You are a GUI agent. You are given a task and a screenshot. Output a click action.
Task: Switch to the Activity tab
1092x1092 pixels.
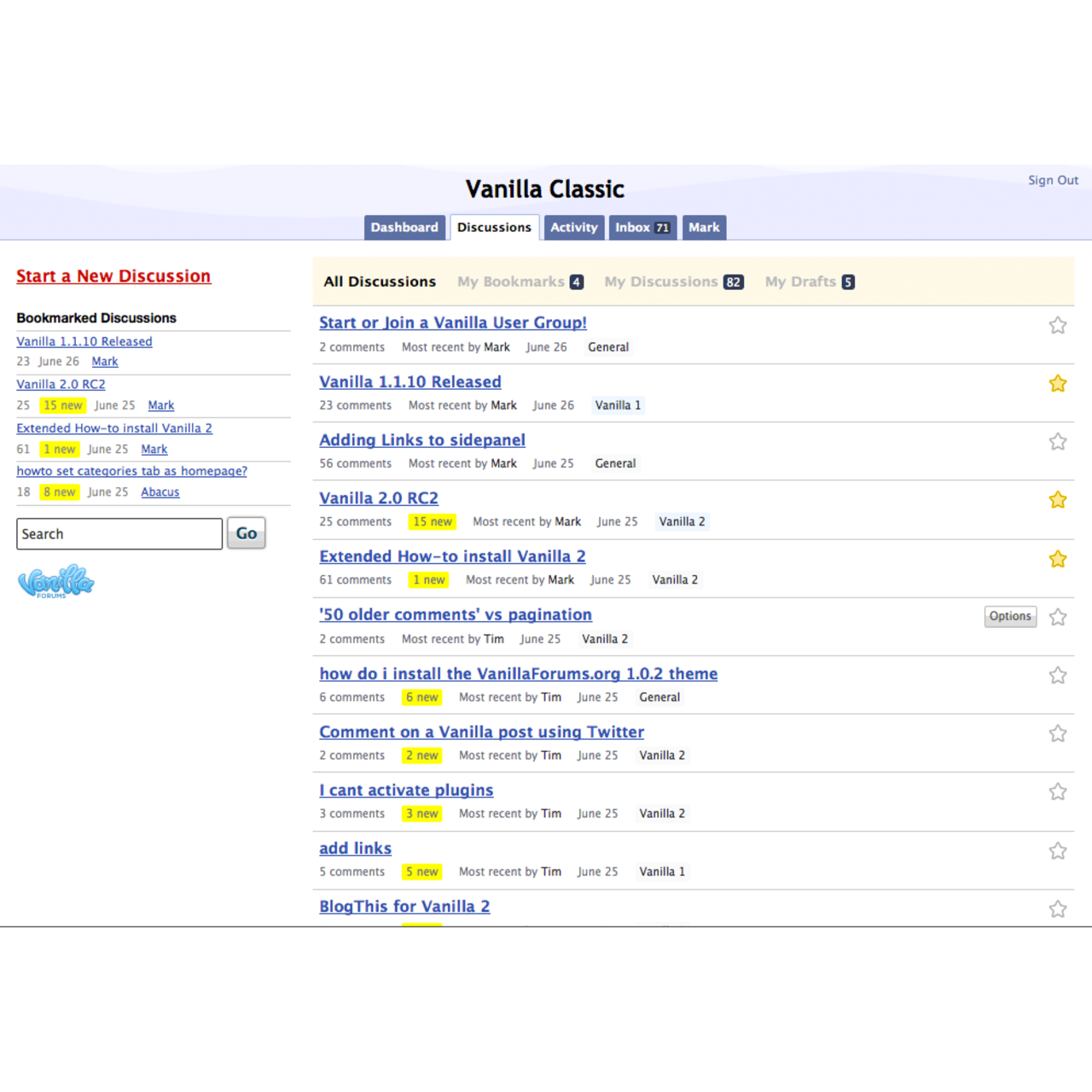pyautogui.click(x=573, y=227)
